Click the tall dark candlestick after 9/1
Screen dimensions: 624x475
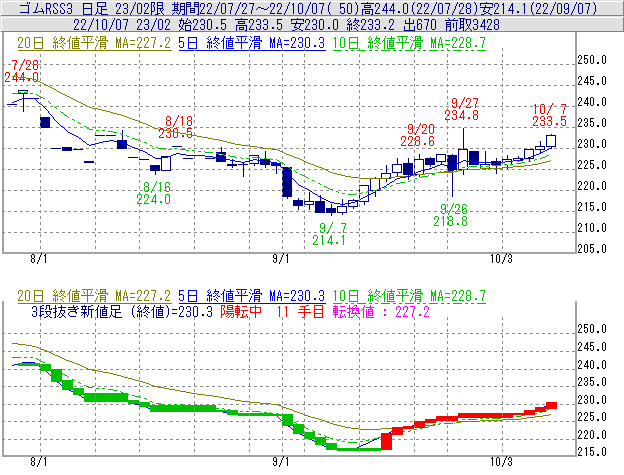tap(287, 182)
